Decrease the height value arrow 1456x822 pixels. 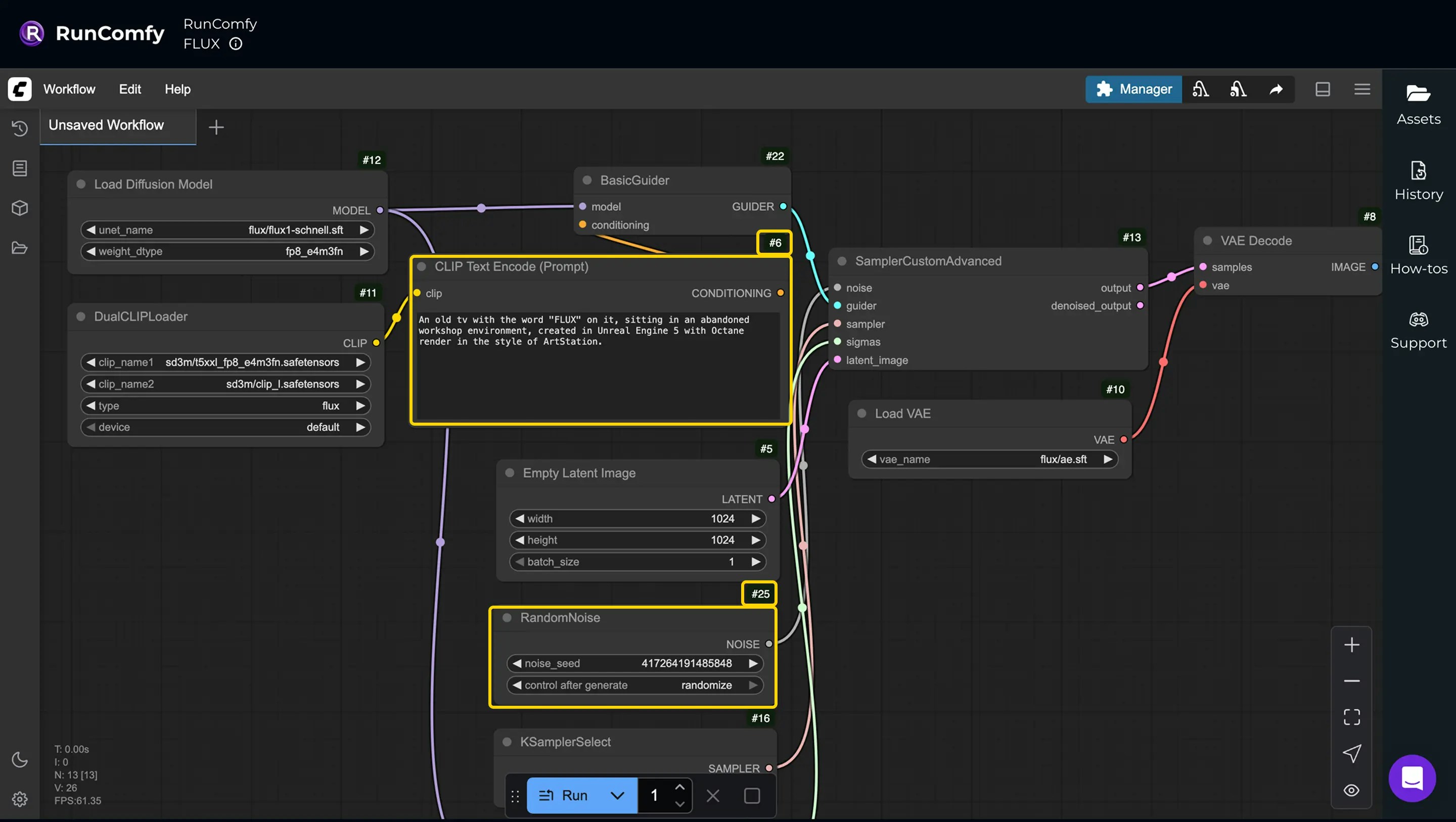point(519,540)
